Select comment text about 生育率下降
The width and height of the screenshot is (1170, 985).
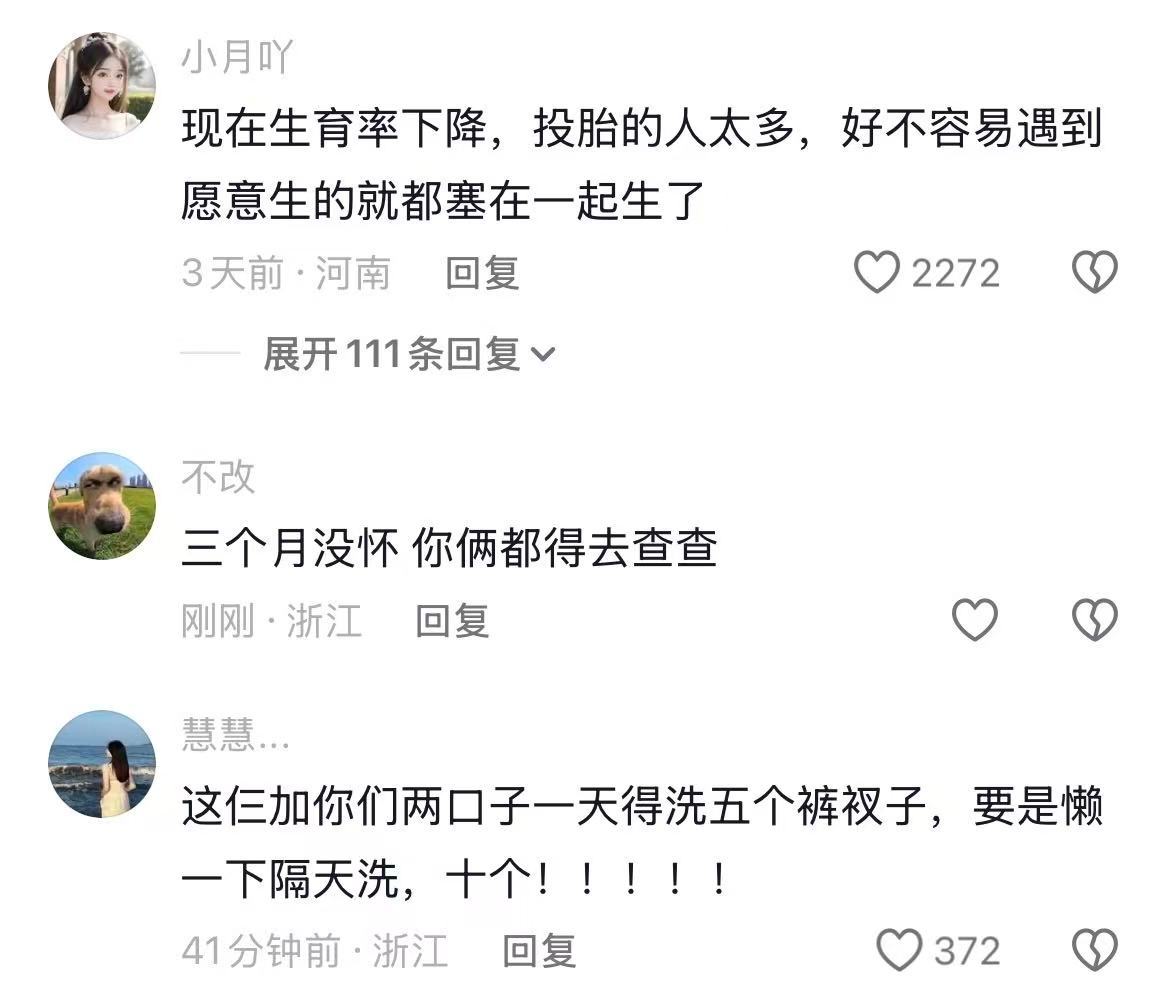click(x=642, y=164)
